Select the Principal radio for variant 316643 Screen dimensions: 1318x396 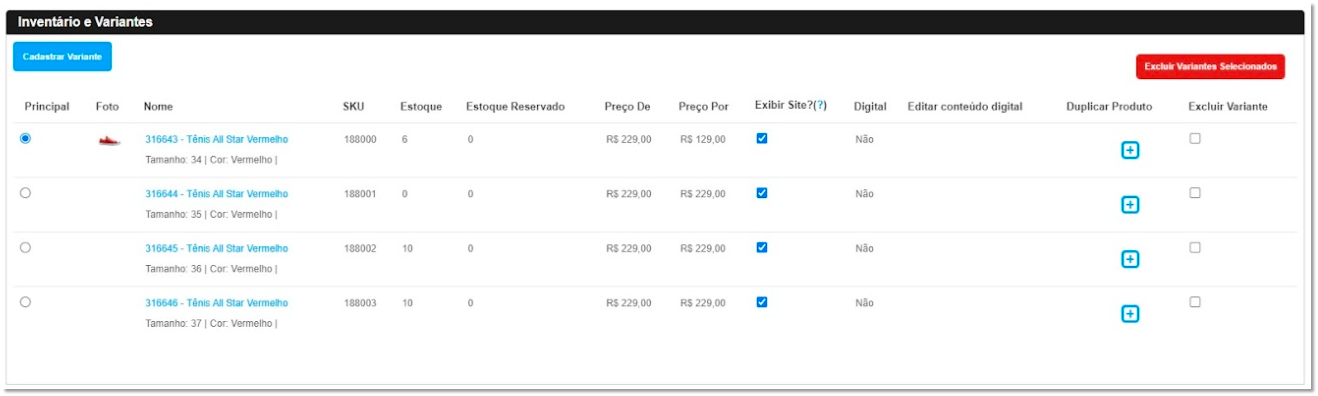pos(26,138)
